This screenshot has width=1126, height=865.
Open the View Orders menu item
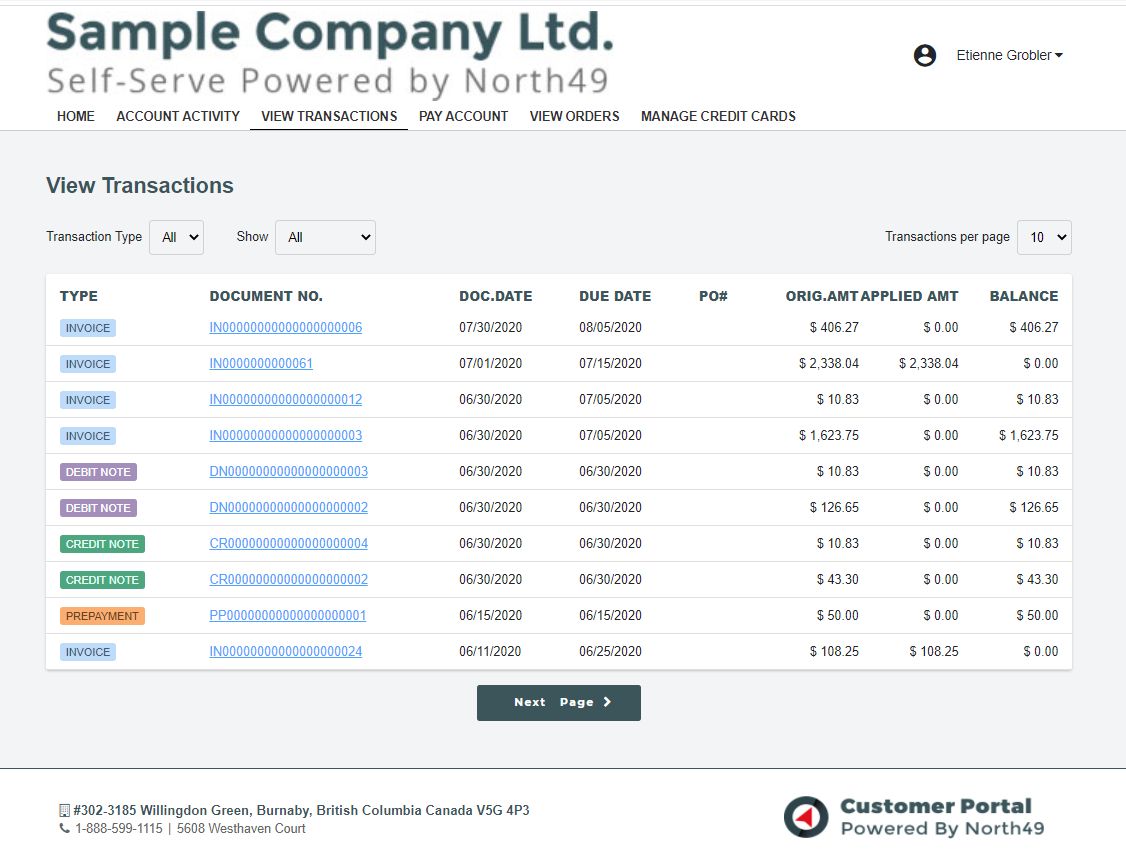(x=574, y=116)
